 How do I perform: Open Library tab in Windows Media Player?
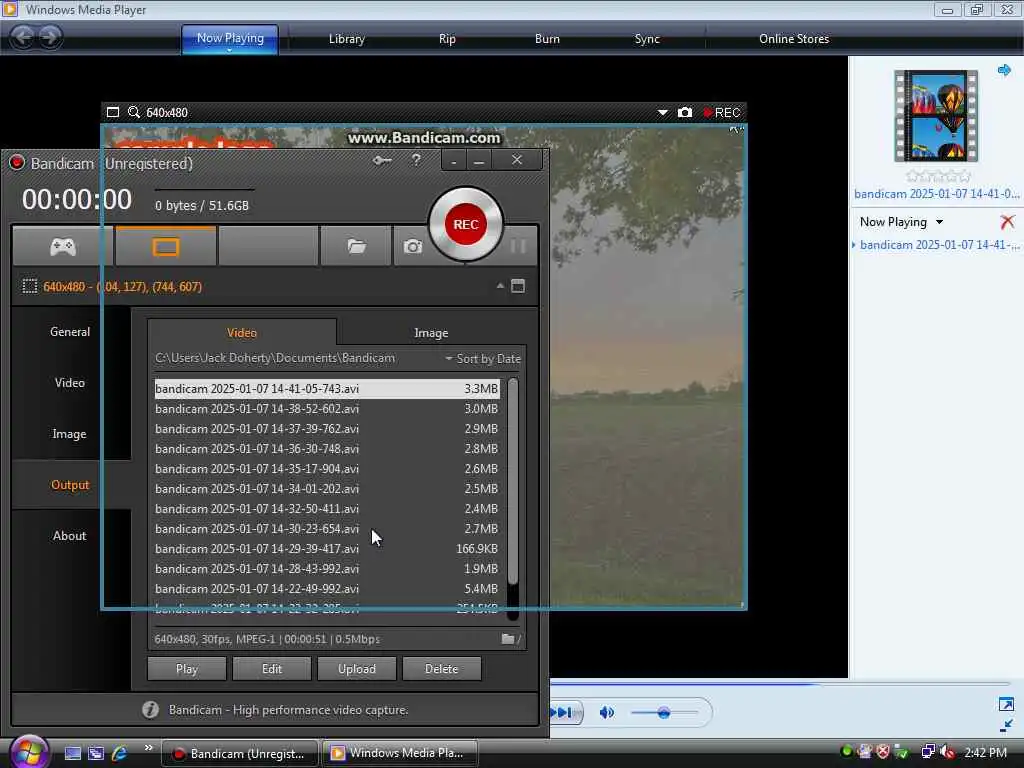[x=346, y=39]
